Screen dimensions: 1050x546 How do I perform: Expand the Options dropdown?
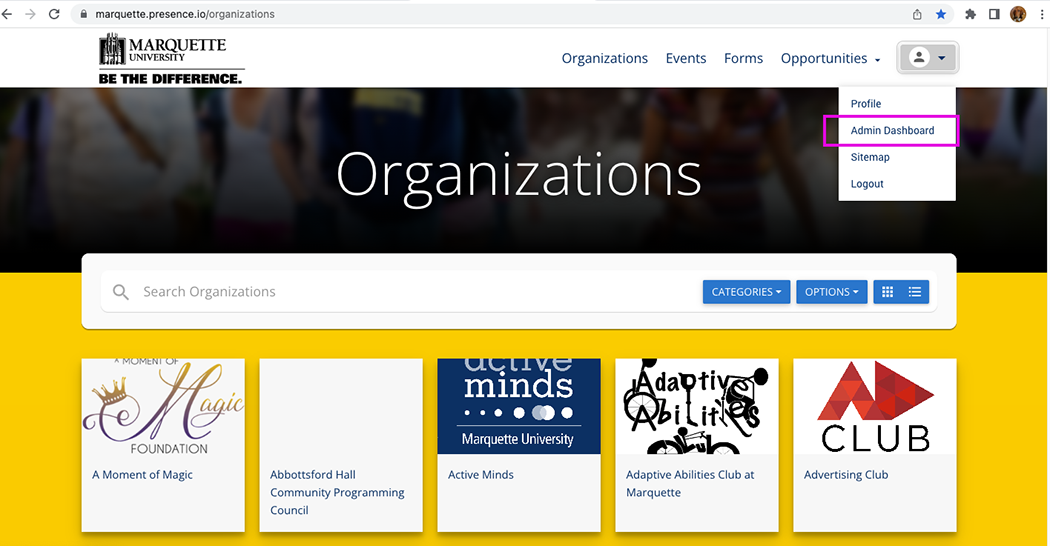(x=831, y=292)
